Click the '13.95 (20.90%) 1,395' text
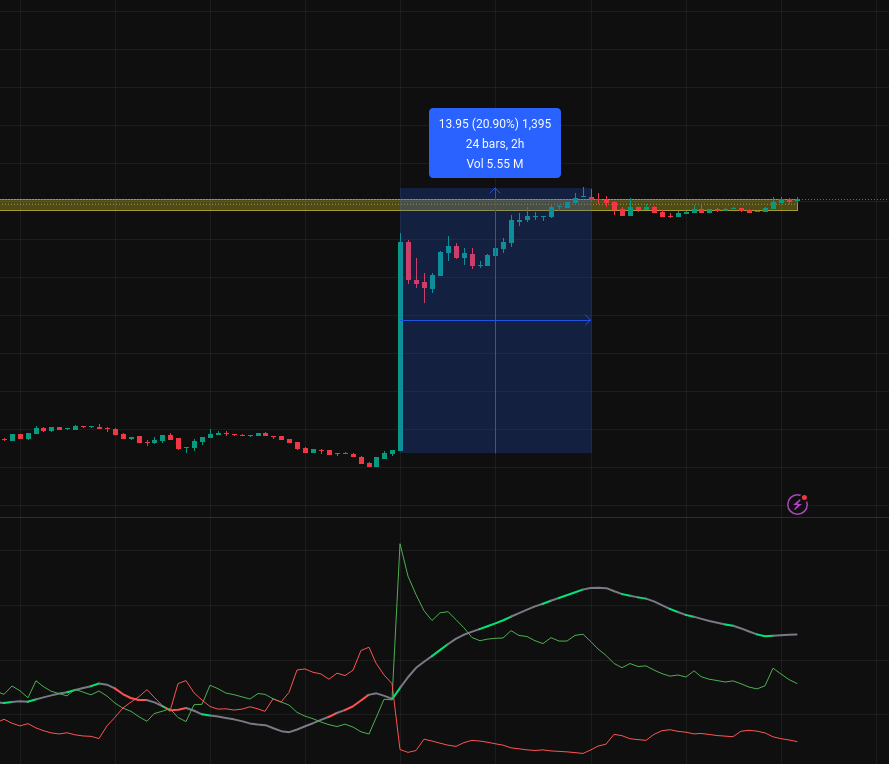 [495, 124]
